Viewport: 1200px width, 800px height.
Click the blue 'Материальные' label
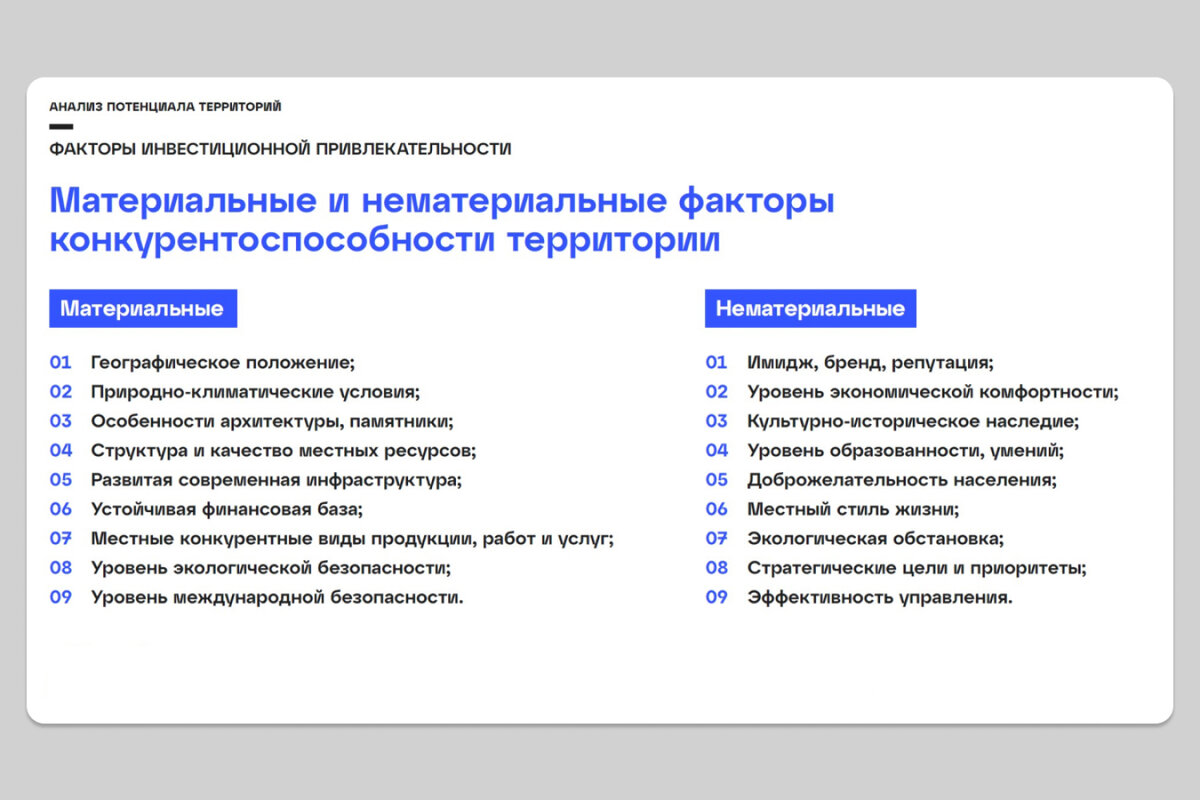pyautogui.click(x=143, y=308)
